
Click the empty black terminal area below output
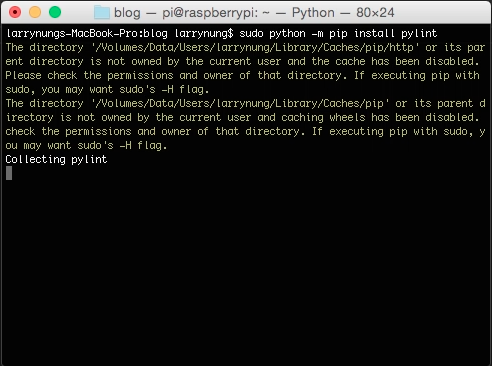[246, 267]
